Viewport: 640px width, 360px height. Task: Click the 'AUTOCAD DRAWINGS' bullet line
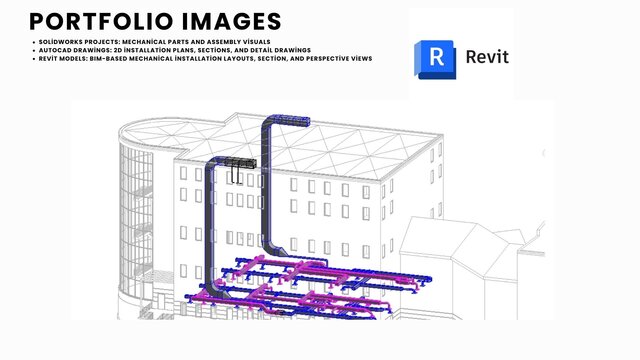pyautogui.click(x=175, y=50)
